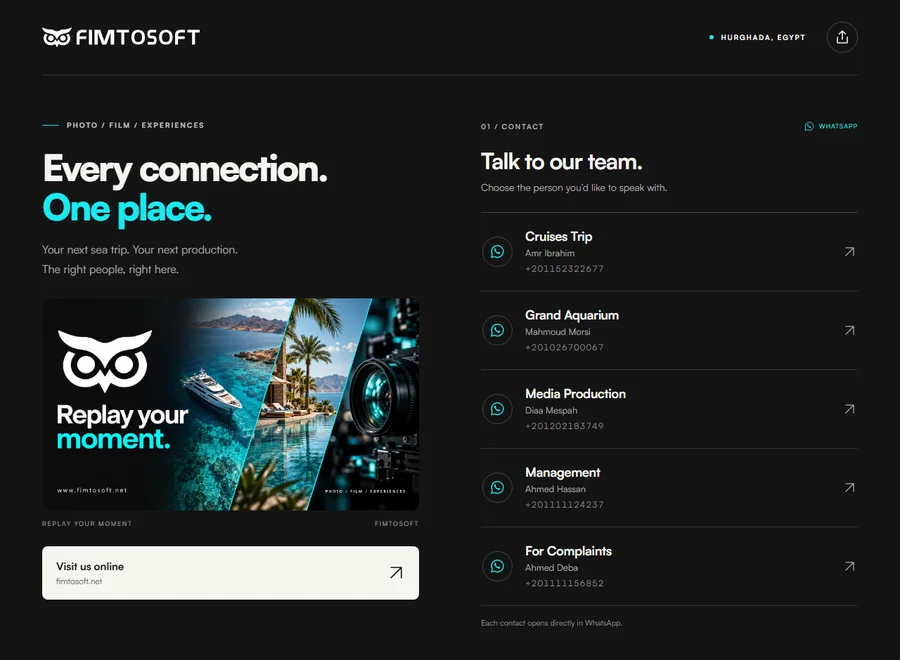Screen dimensions: 900x660
Task: Click Visit us online text
Action: (x=90, y=566)
